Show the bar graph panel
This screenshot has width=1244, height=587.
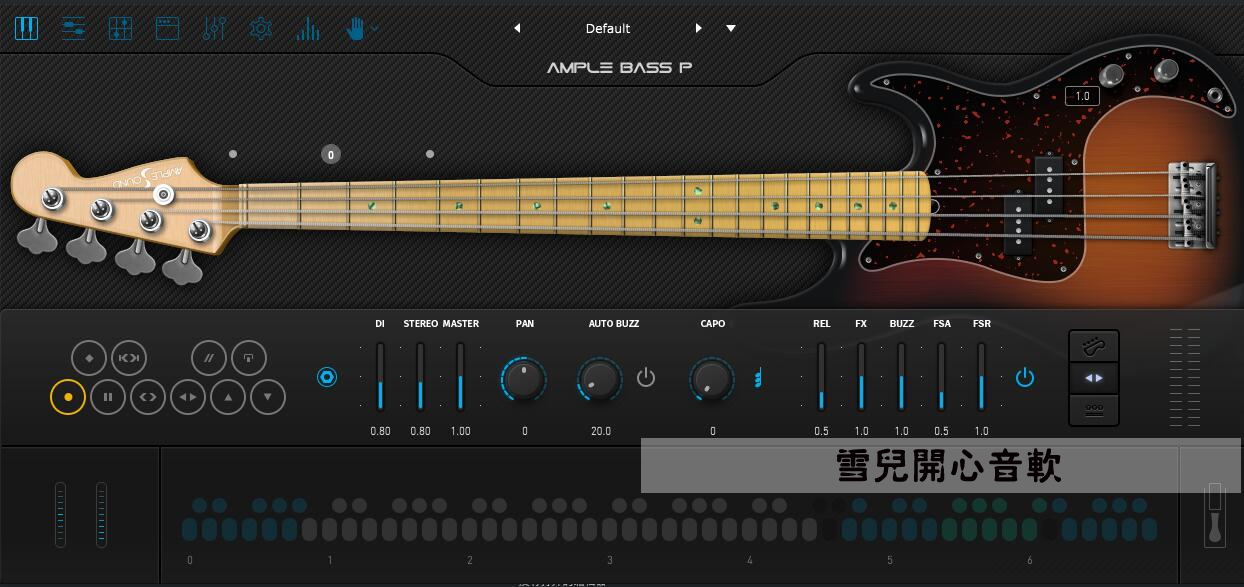(308, 28)
